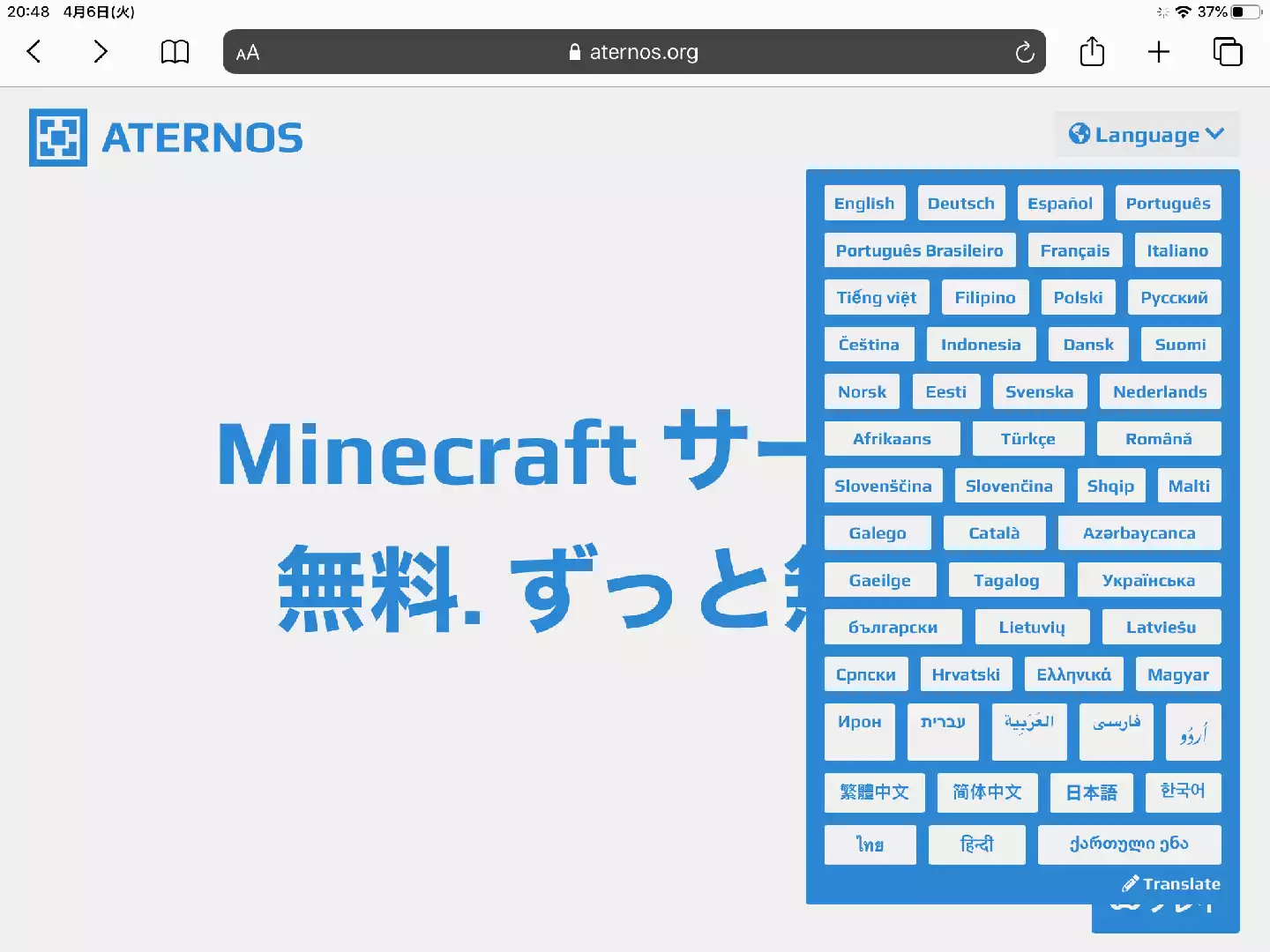Image resolution: width=1270 pixels, height=952 pixels.
Task: Select Gaeilge option
Action: (880, 580)
